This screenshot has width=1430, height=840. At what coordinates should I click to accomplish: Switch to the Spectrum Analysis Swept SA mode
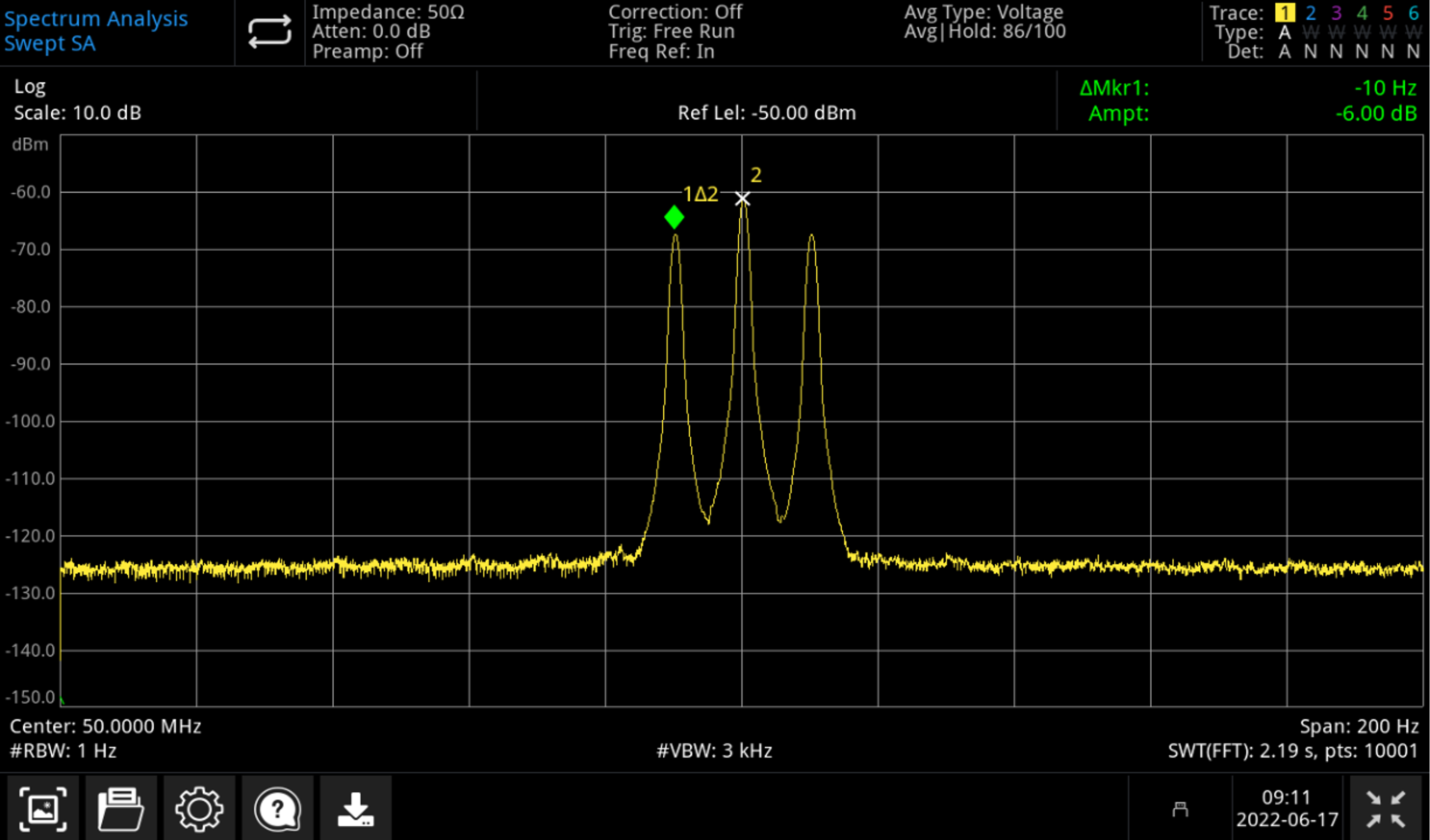(x=96, y=31)
